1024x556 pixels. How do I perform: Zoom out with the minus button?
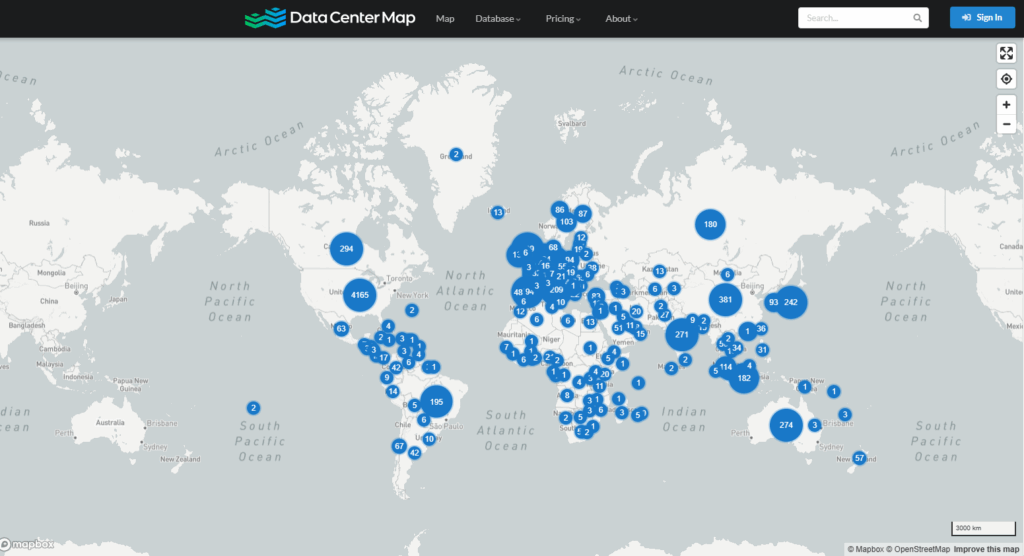coord(1006,124)
